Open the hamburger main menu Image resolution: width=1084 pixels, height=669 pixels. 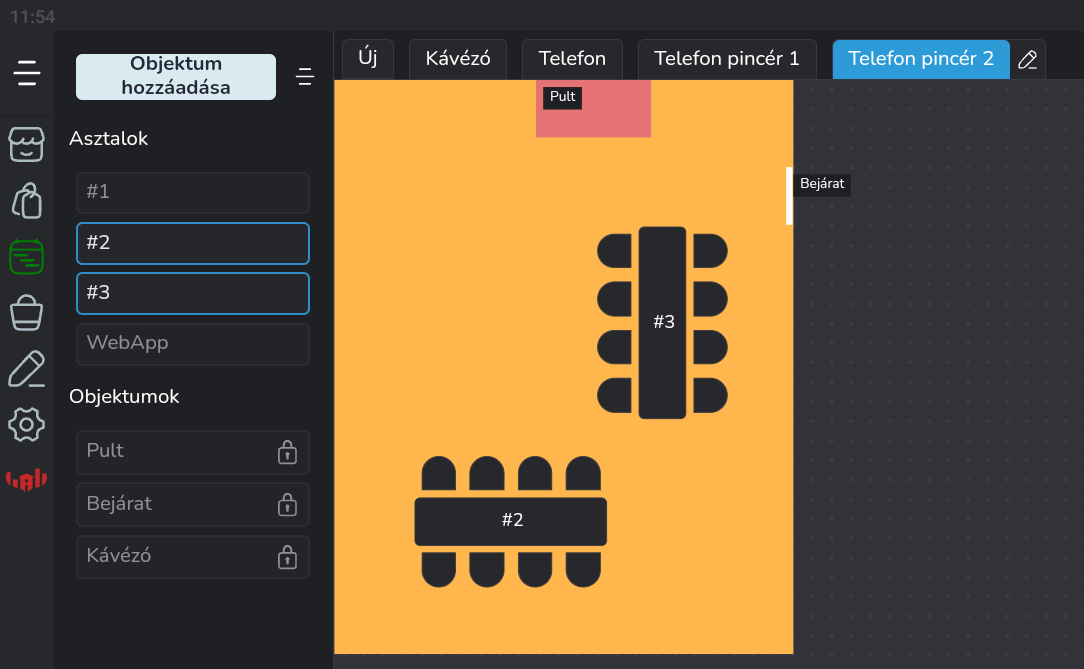(x=27, y=73)
